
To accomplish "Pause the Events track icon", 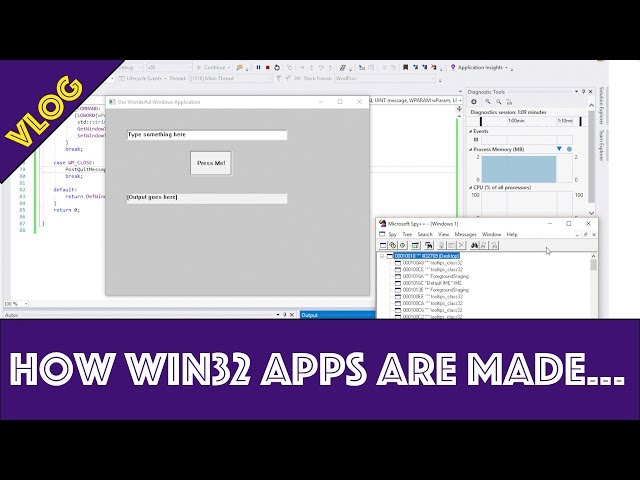I will pos(476,140).
